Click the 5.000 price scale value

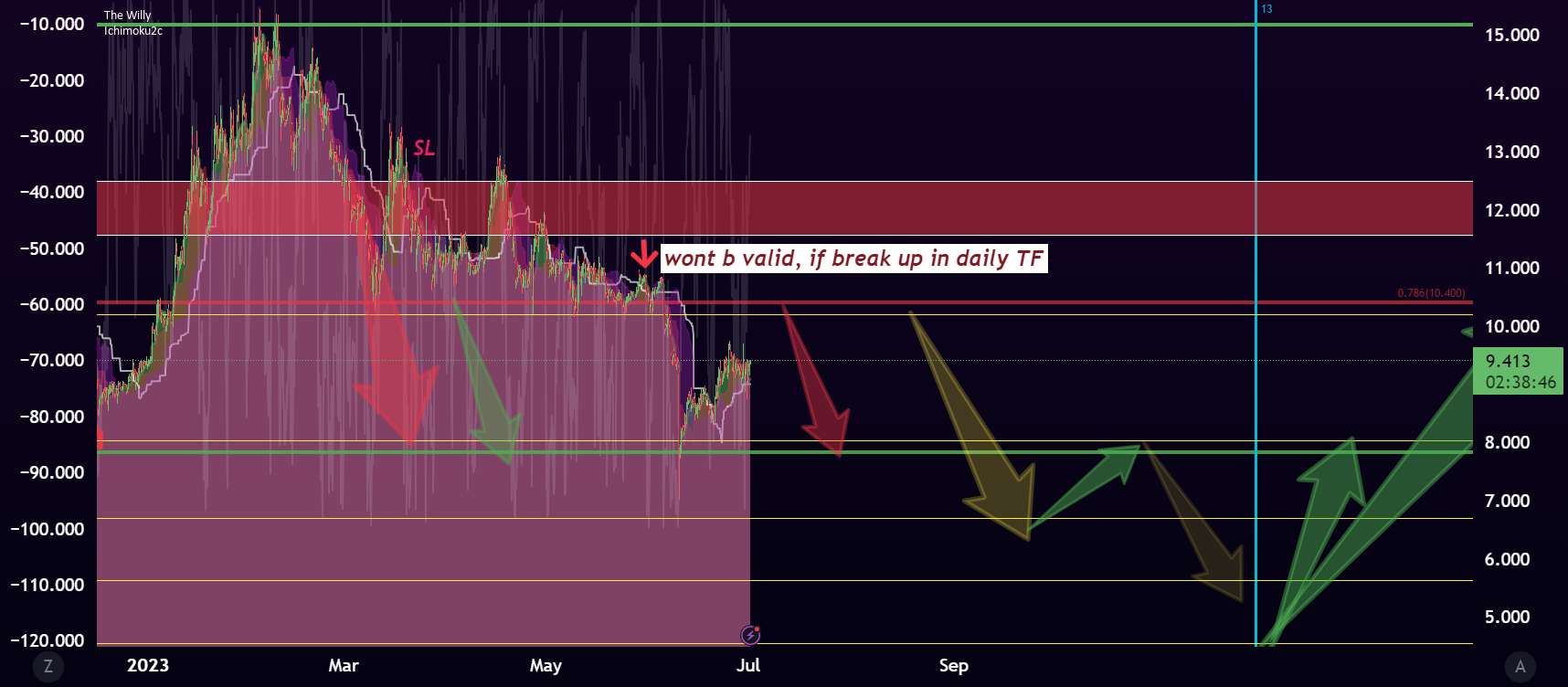coord(1507,617)
